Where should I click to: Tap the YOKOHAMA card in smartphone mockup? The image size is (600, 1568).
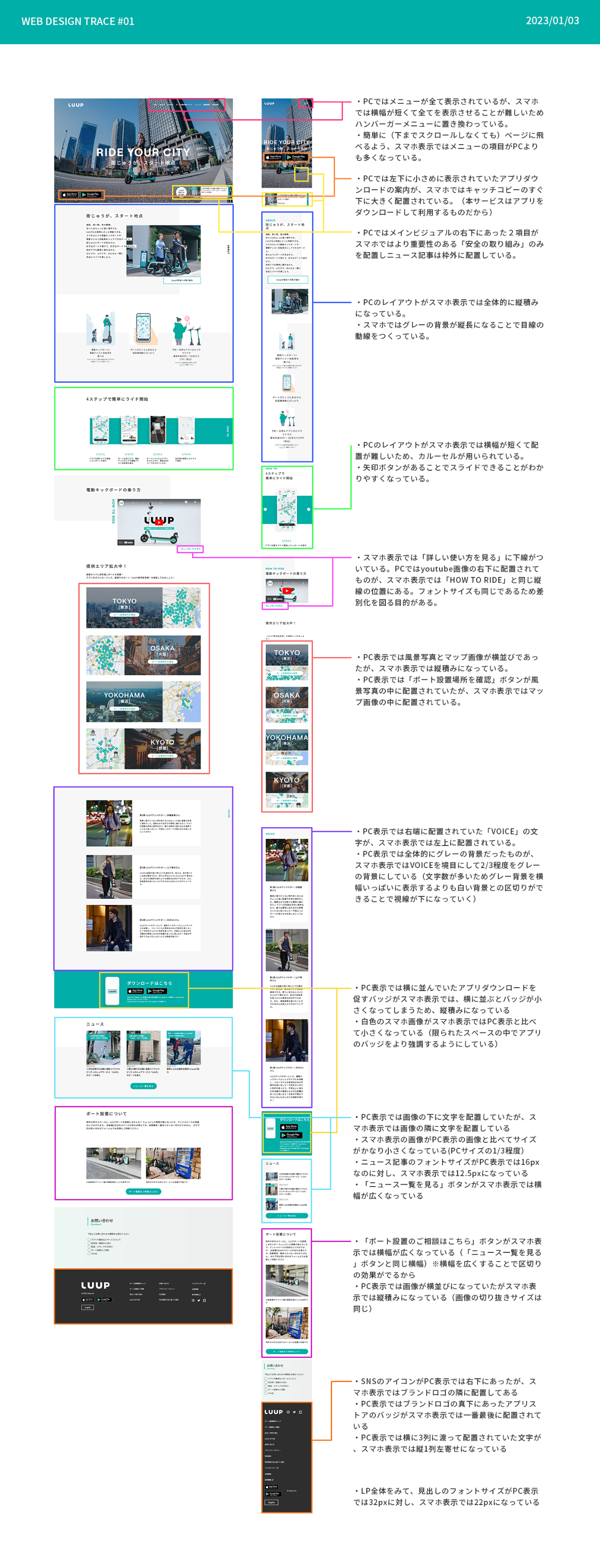click(287, 747)
